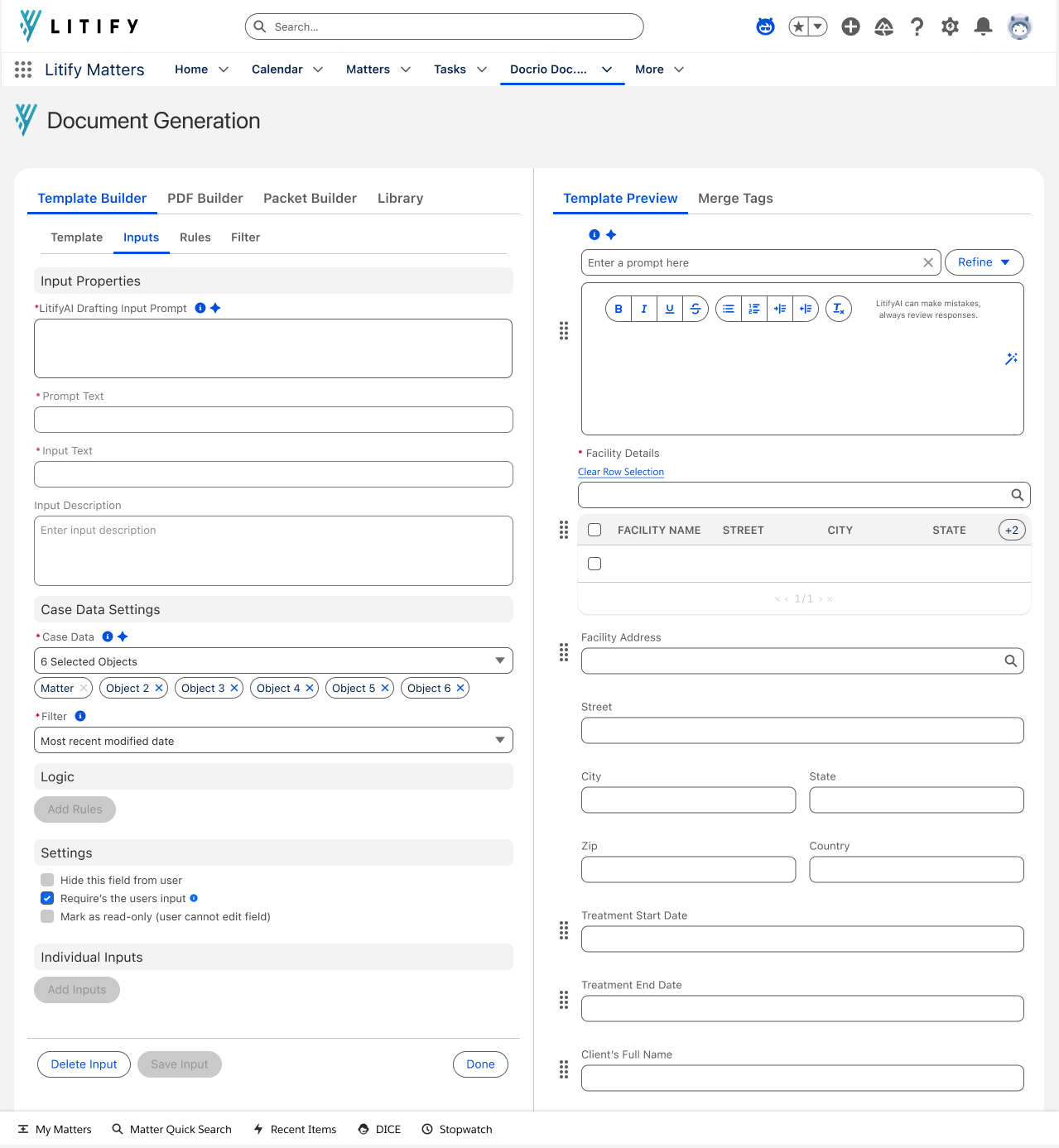Open the favorites list dropdown arrow
The height and width of the screenshot is (1148, 1059).
(x=818, y=26)
